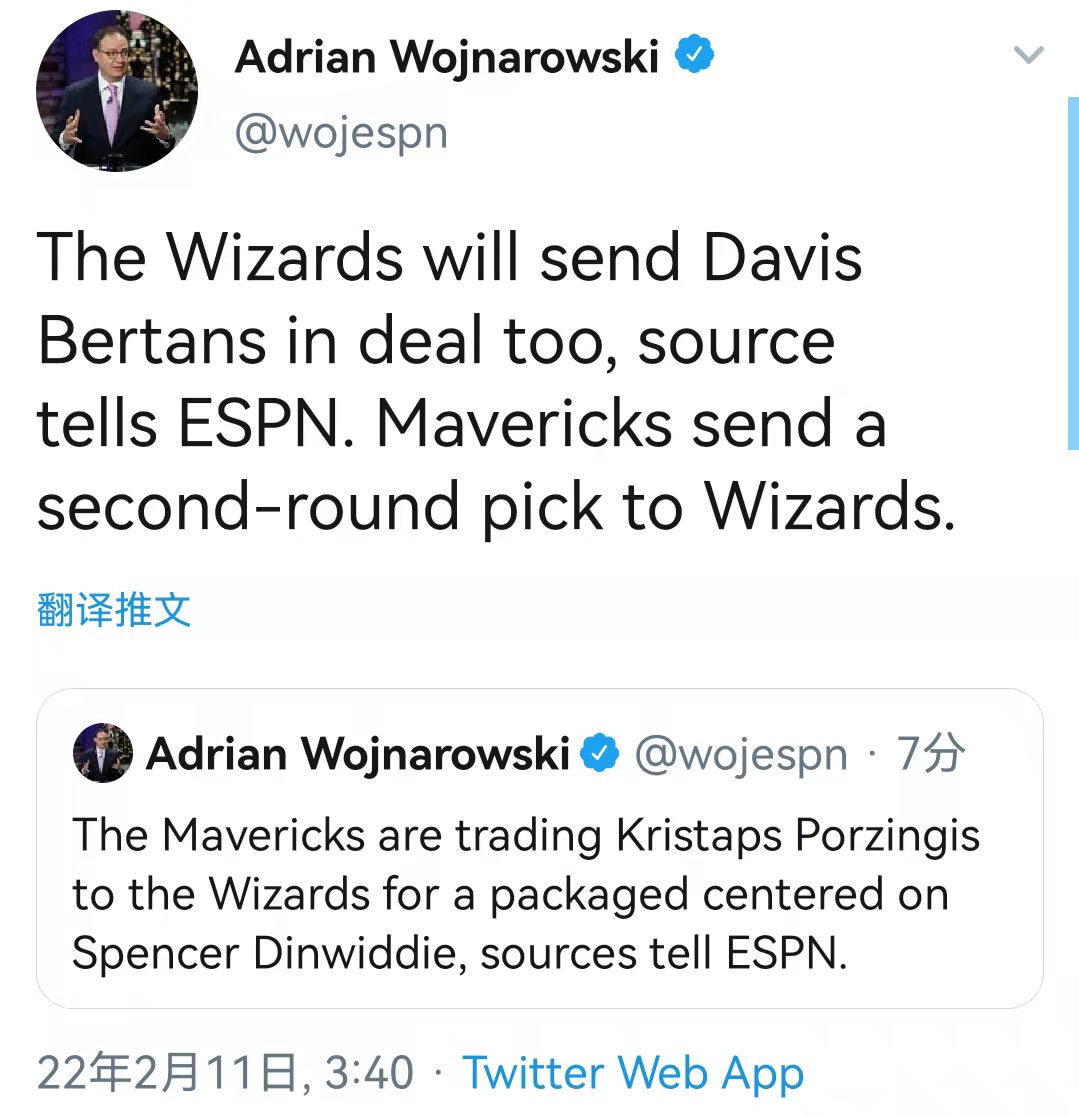Open Adrian Wojnarowski's large profile photo

click(x=117, y=90)
